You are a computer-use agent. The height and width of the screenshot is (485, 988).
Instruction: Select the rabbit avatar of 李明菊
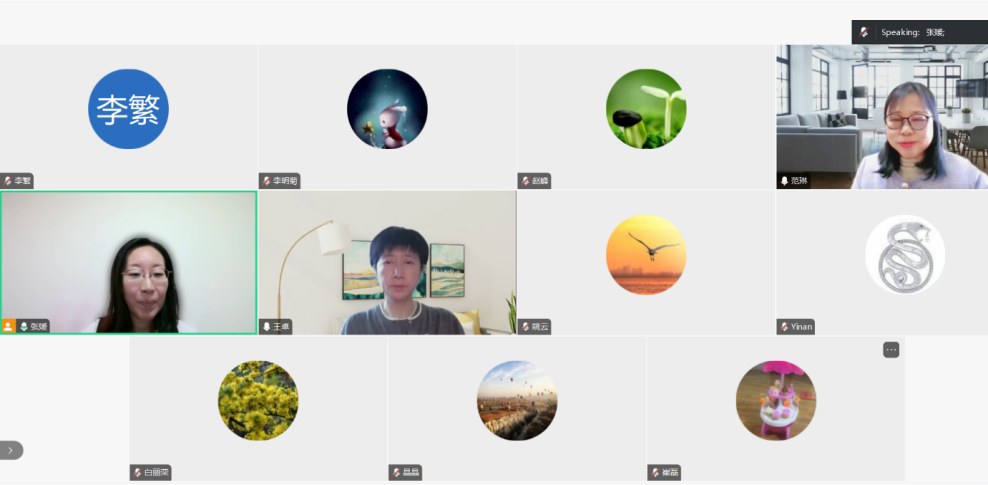(388, 109)
